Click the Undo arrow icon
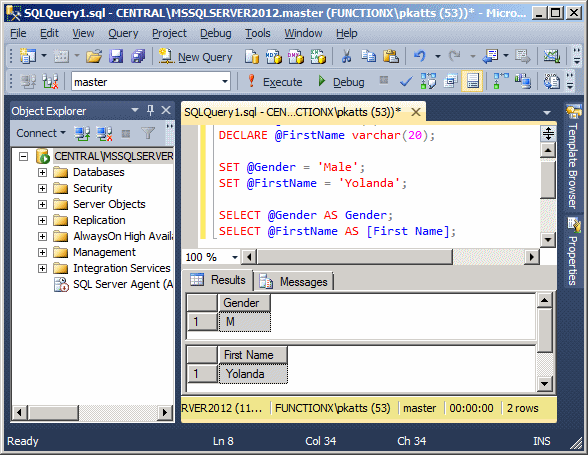 click(420, 56)
